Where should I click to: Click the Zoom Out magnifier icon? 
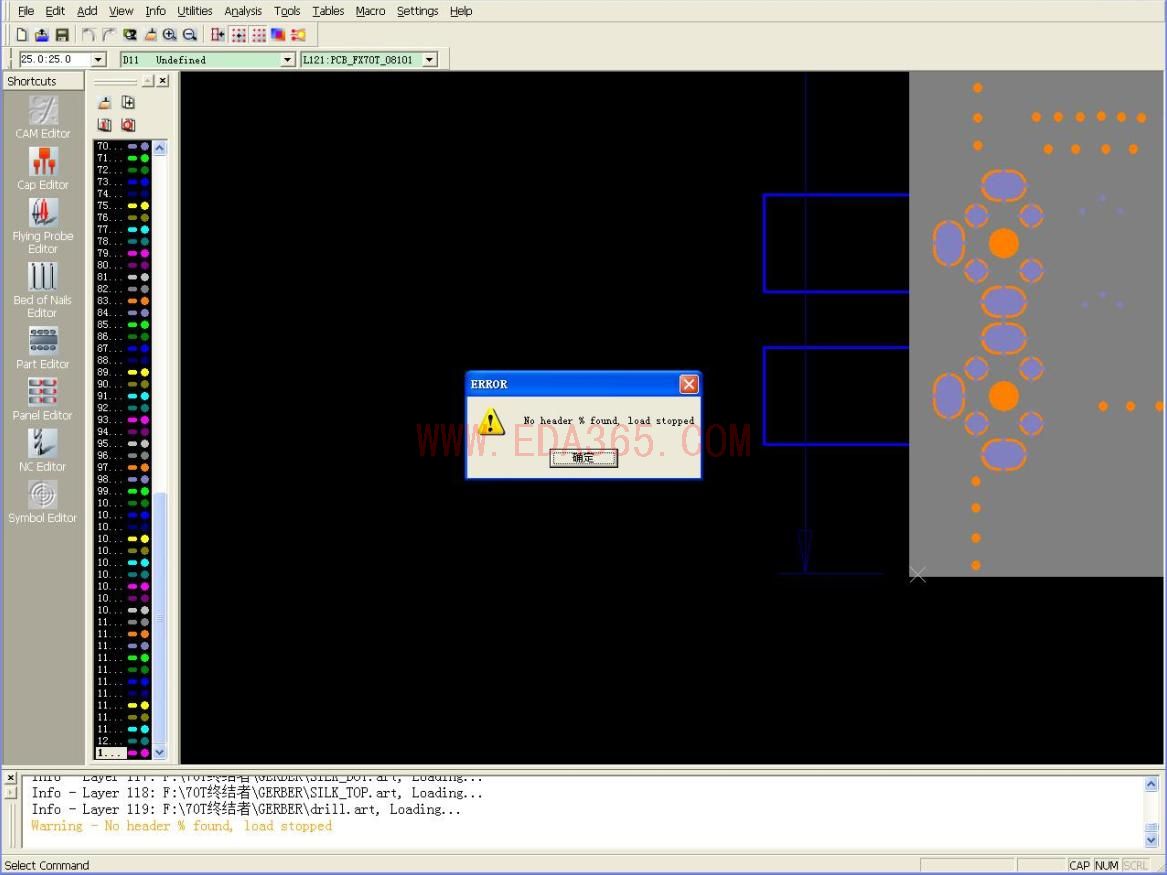190,35
